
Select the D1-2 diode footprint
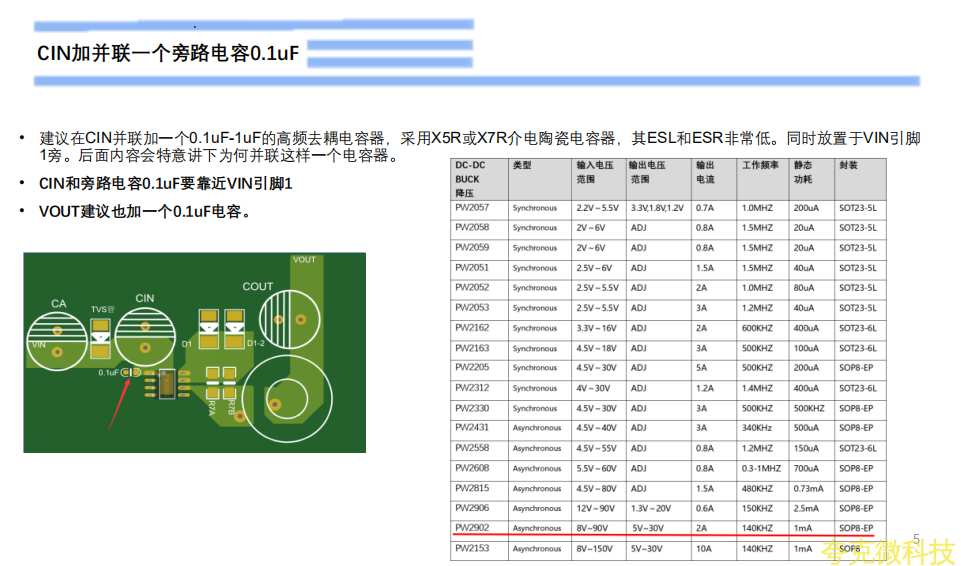click(234, 327)
